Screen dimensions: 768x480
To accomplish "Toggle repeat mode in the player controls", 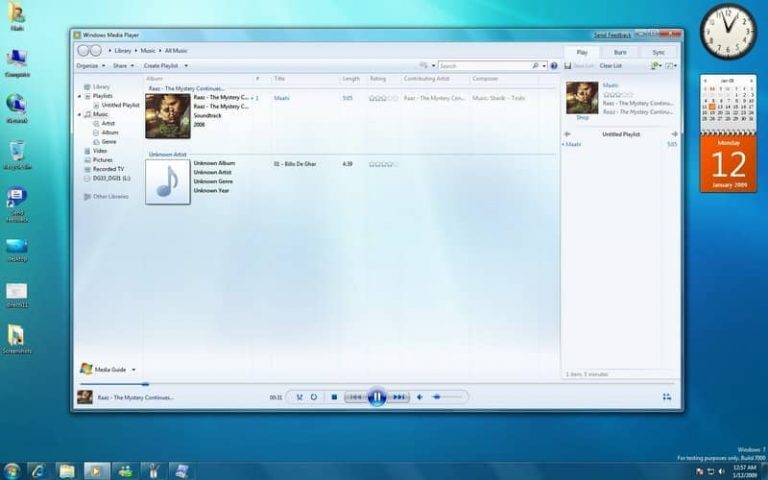I will tap(314, 397).
